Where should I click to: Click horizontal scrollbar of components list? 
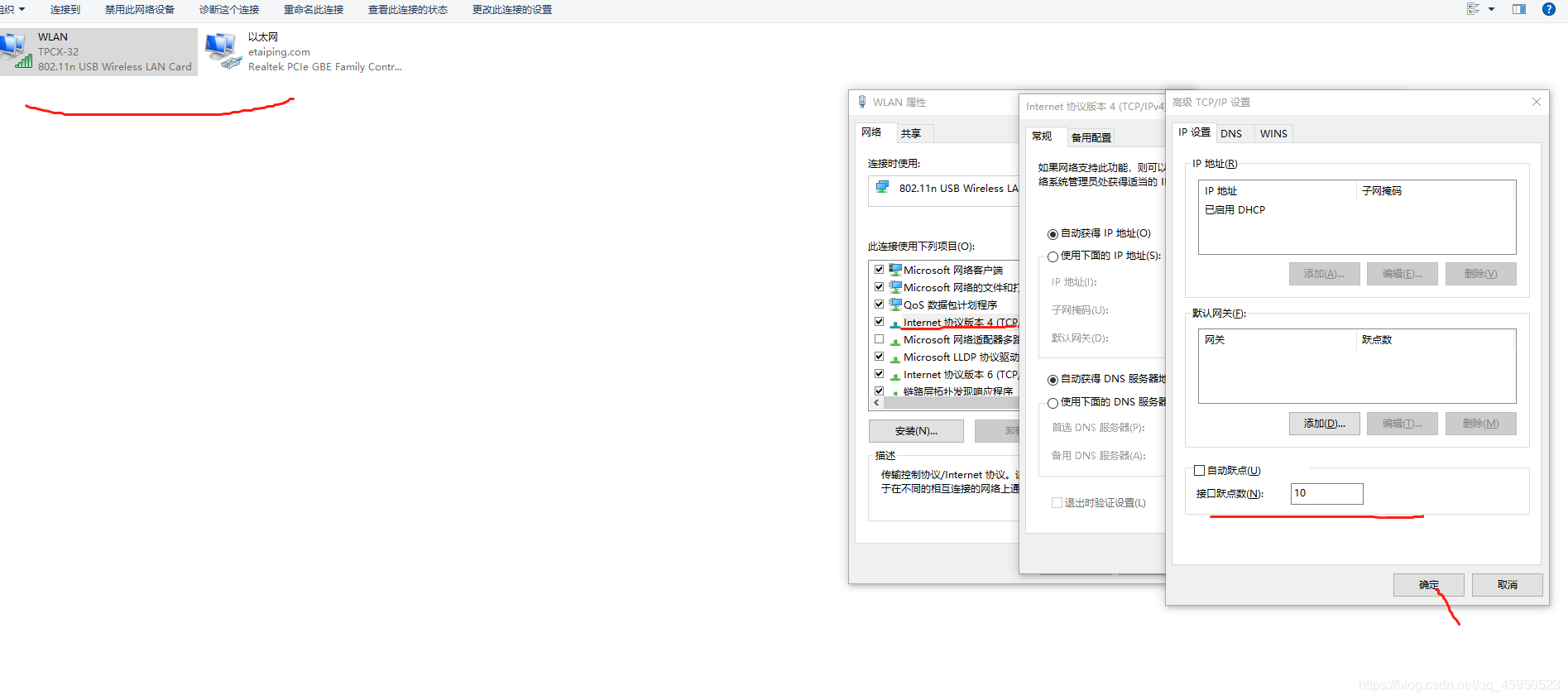point(952,403)
